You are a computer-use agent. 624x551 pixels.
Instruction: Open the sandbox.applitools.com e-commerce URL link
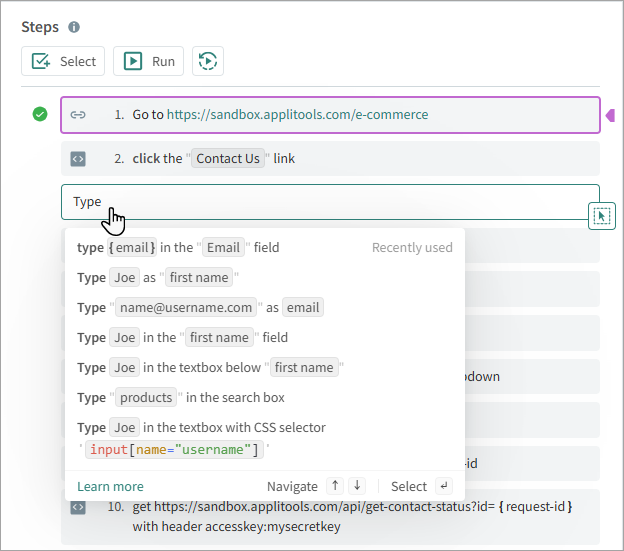point(297,114)
